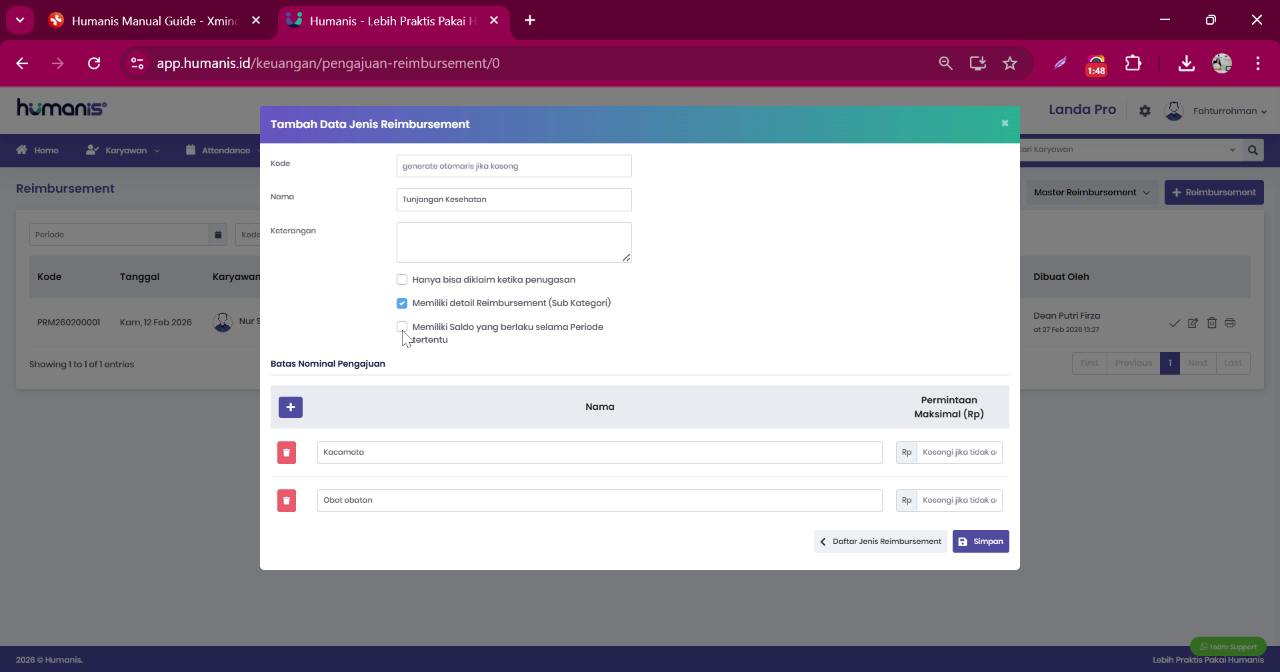Click the humanis logo
The image size is (1280, 672).
62,108
